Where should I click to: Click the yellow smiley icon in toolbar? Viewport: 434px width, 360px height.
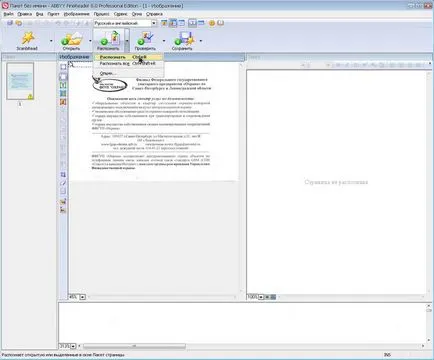(212, 23)
